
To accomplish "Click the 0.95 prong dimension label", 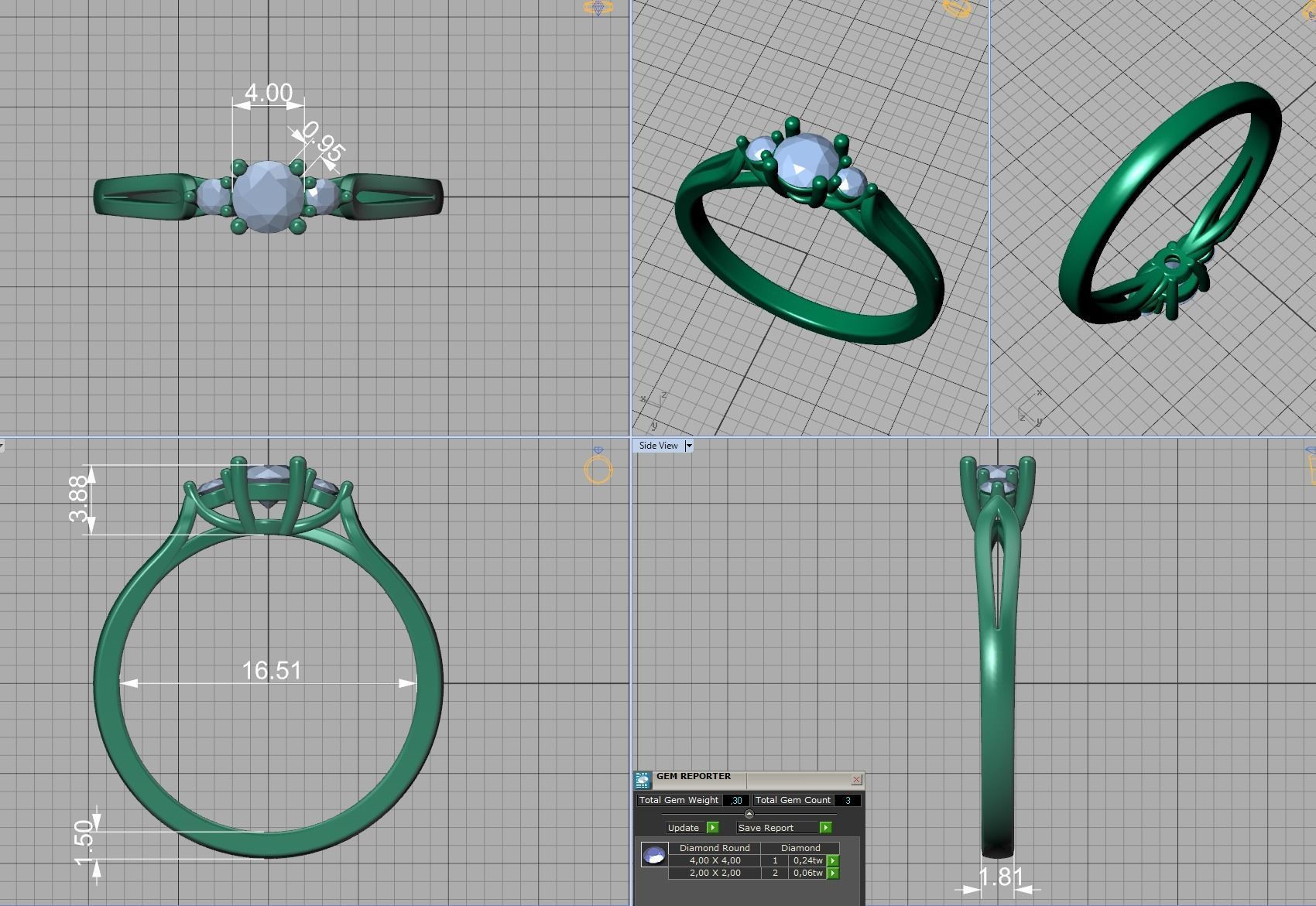I will coord(324,142).
